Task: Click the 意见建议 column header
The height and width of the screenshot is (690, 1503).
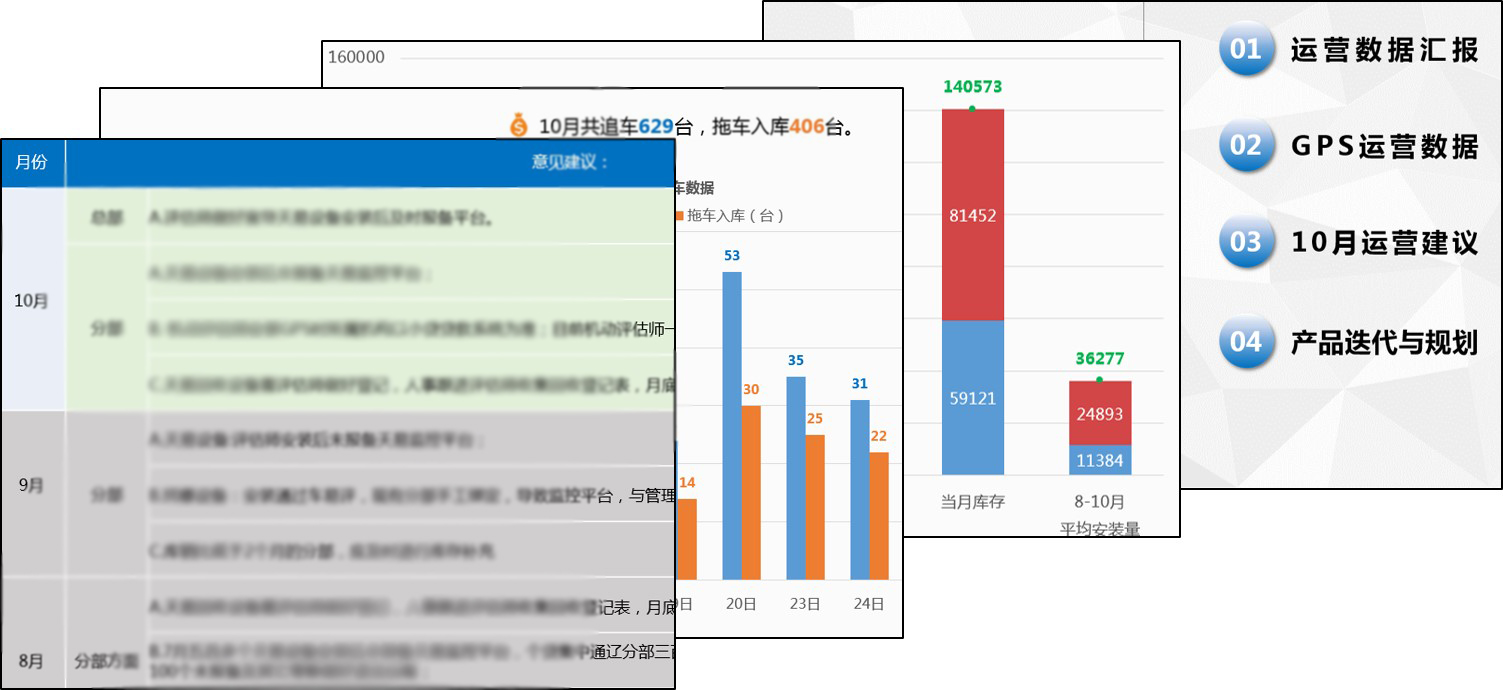Action: tap(570, 163)
